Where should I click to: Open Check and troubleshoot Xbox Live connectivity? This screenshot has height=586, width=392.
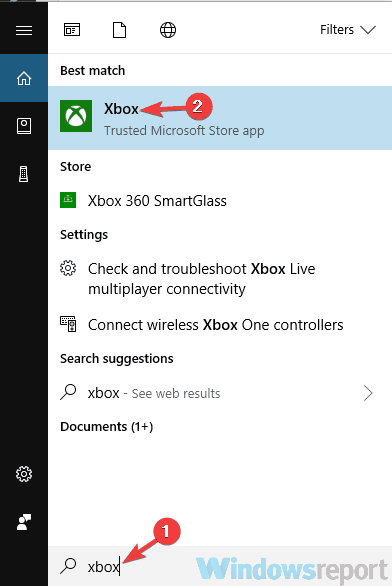click(x=220, y=279)
